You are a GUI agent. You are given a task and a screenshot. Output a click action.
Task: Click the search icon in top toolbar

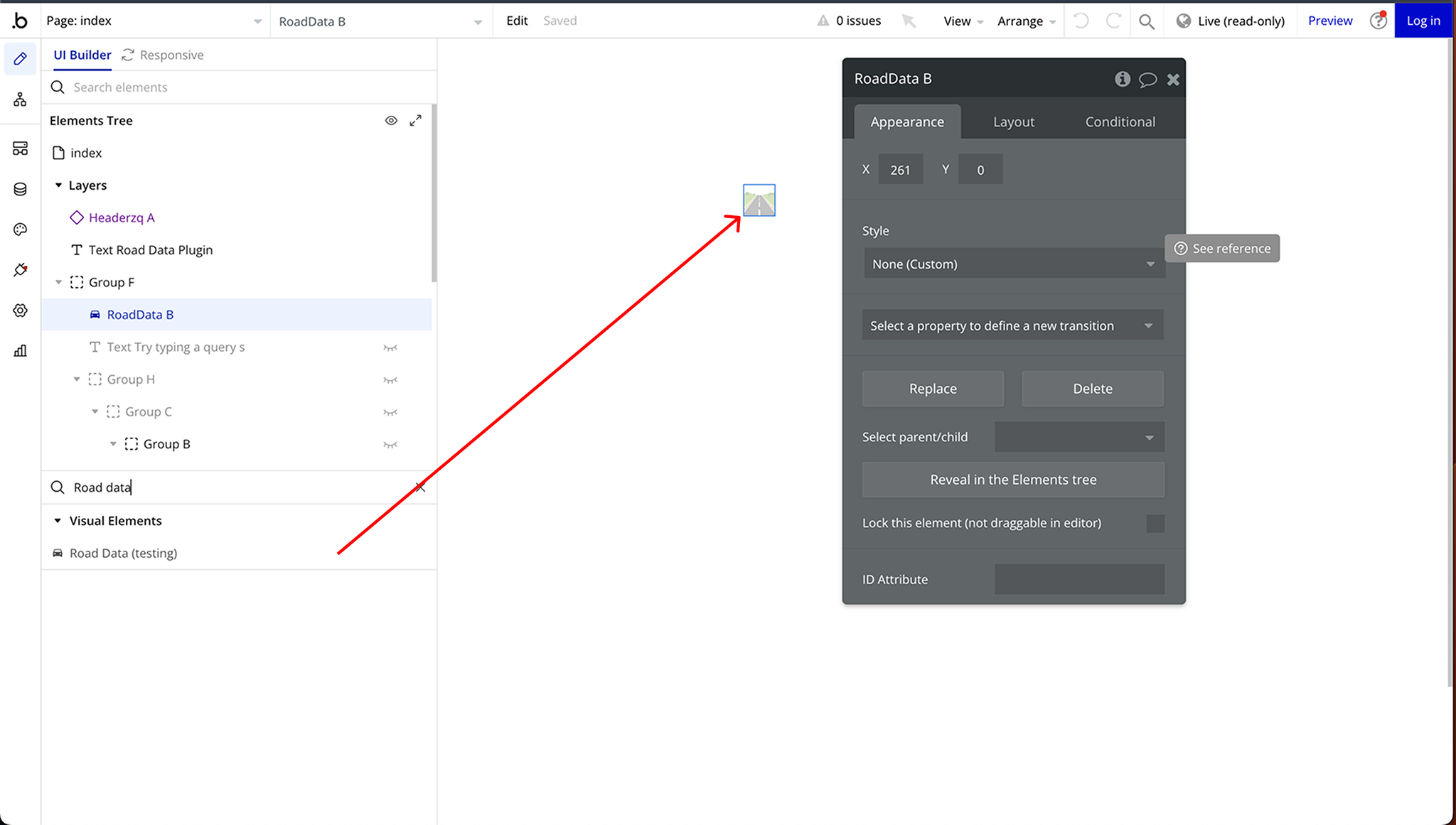[1147, 20]
